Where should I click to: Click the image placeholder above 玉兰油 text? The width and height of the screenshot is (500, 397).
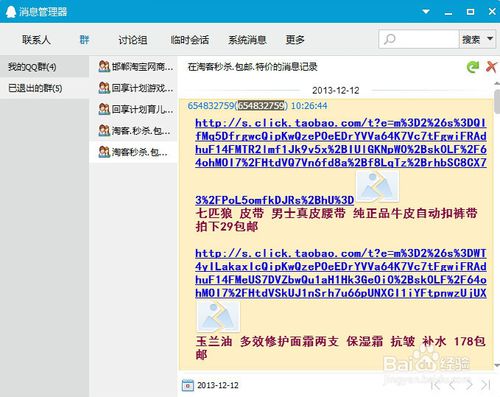(x=218, y=317)
